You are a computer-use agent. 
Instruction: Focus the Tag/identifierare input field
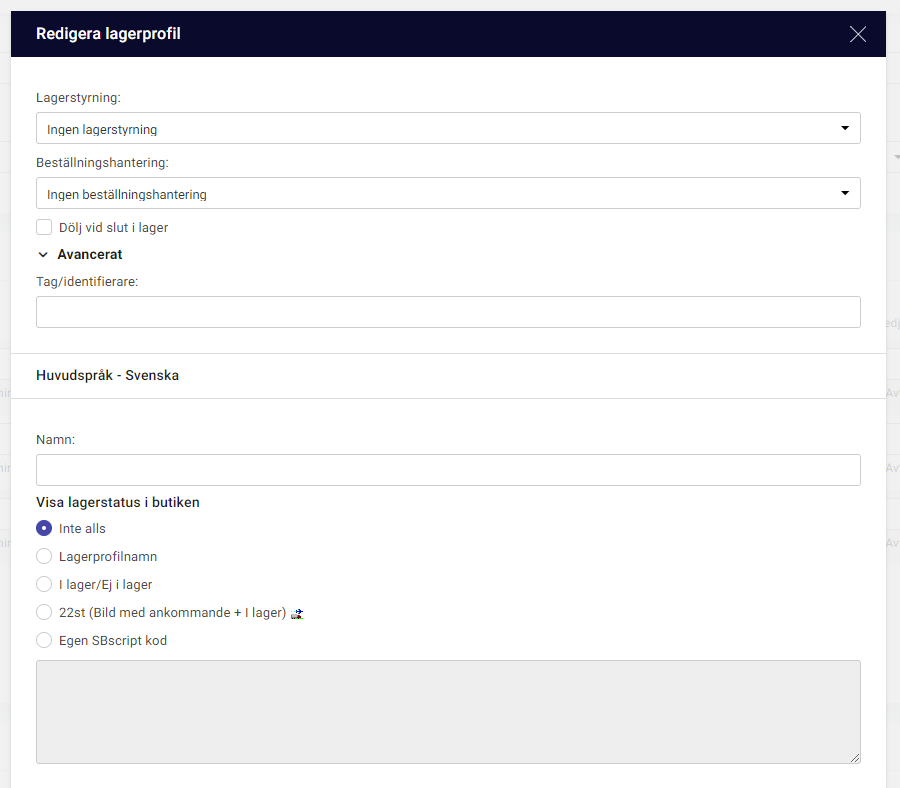point(448,312)
